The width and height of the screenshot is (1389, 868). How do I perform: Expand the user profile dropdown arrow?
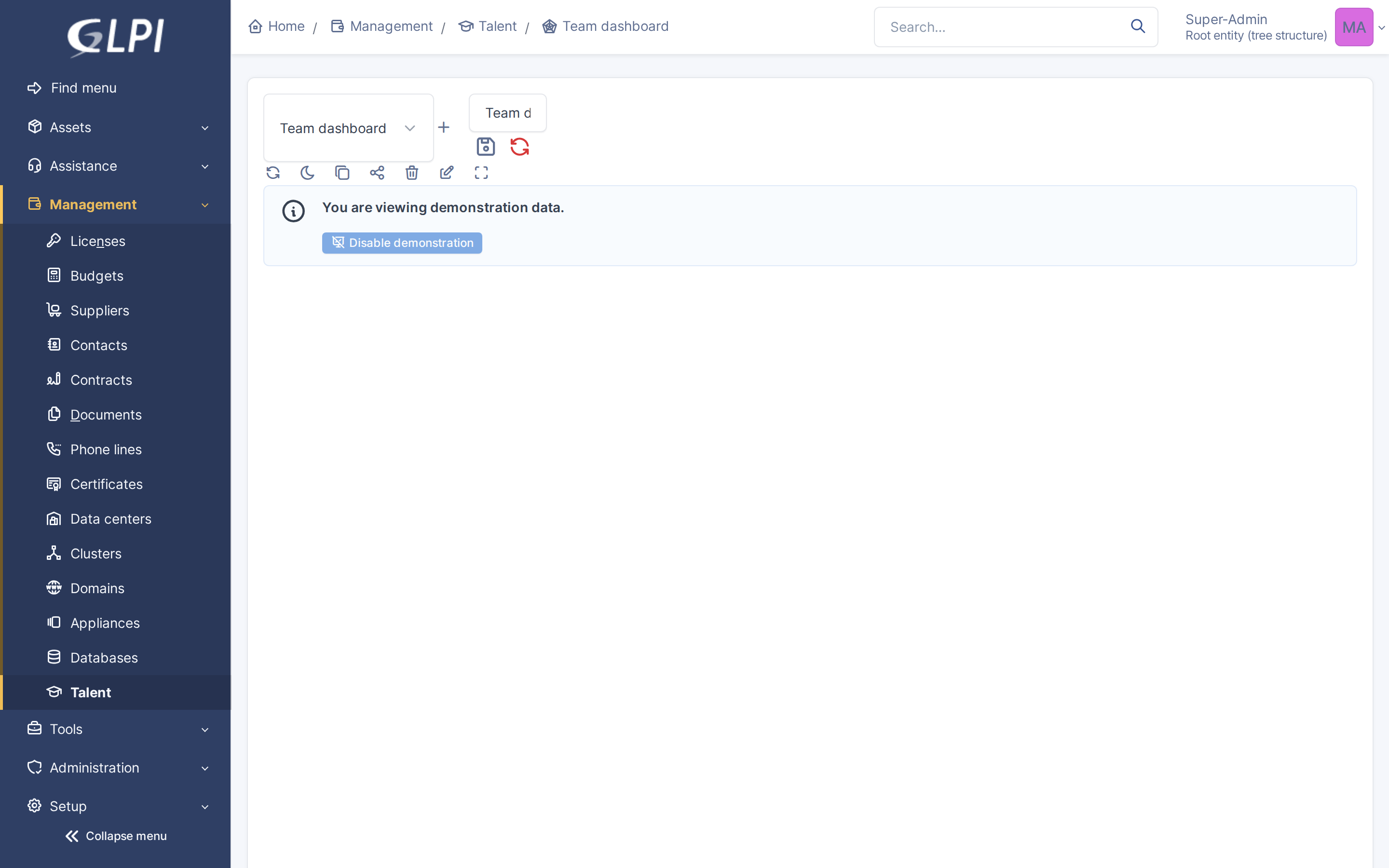1382,27
